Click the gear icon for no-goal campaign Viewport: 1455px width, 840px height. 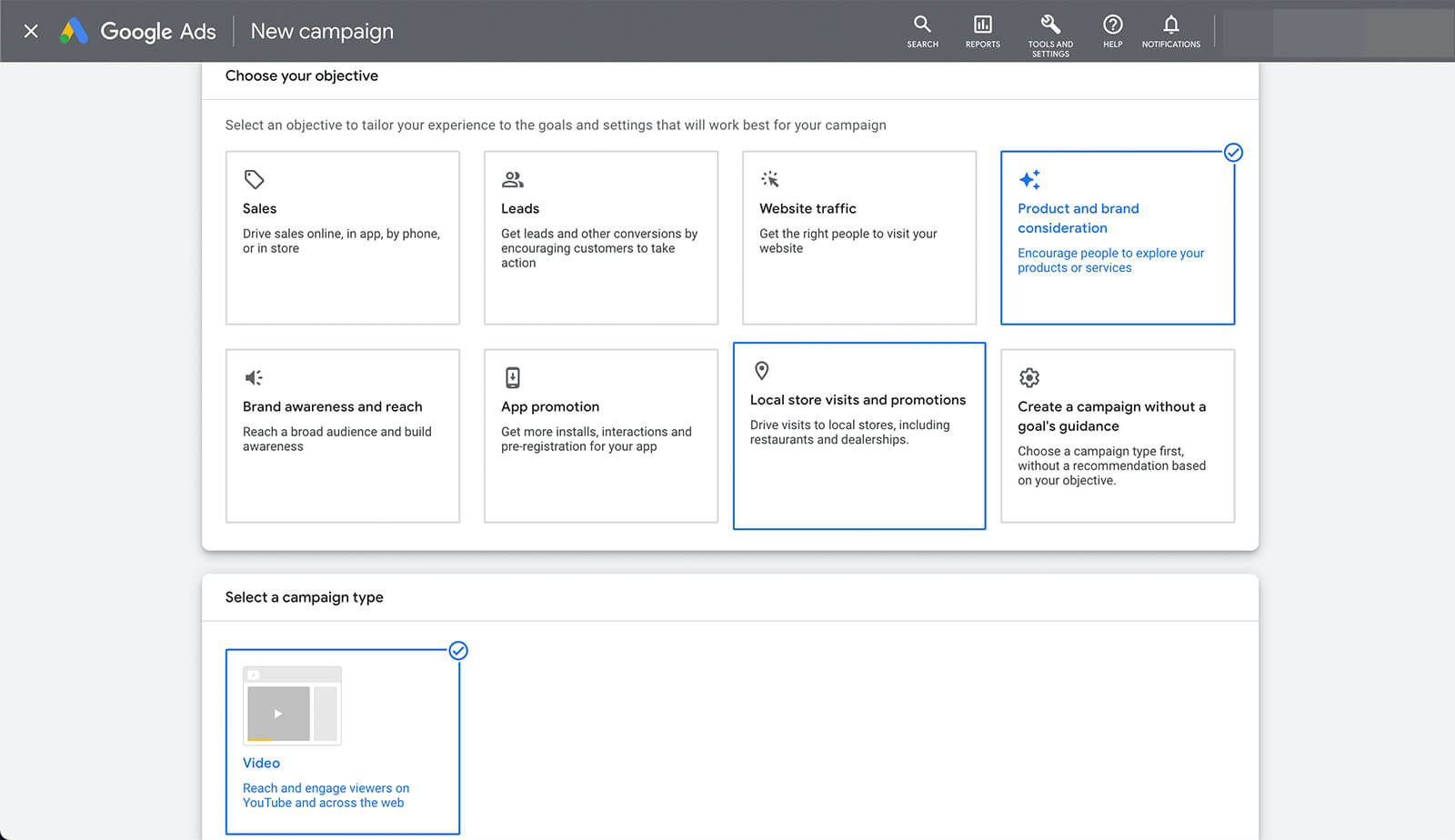tap(1029, 377)
